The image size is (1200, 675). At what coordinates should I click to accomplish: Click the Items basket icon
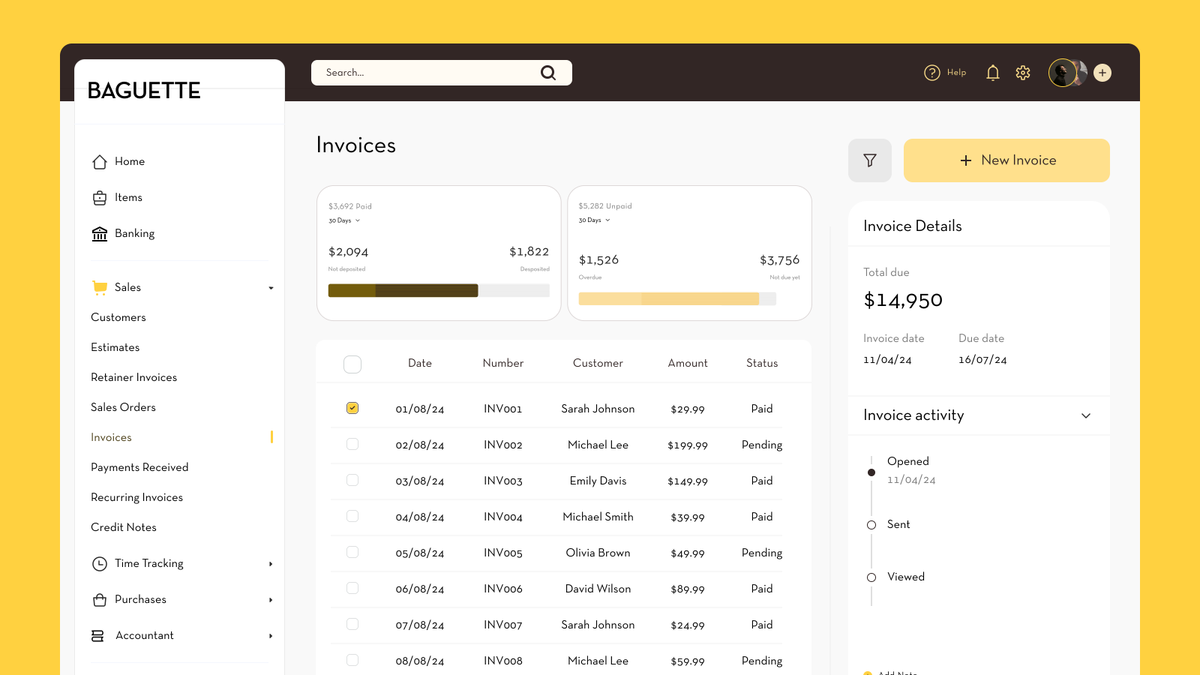(x=99, y=198)
